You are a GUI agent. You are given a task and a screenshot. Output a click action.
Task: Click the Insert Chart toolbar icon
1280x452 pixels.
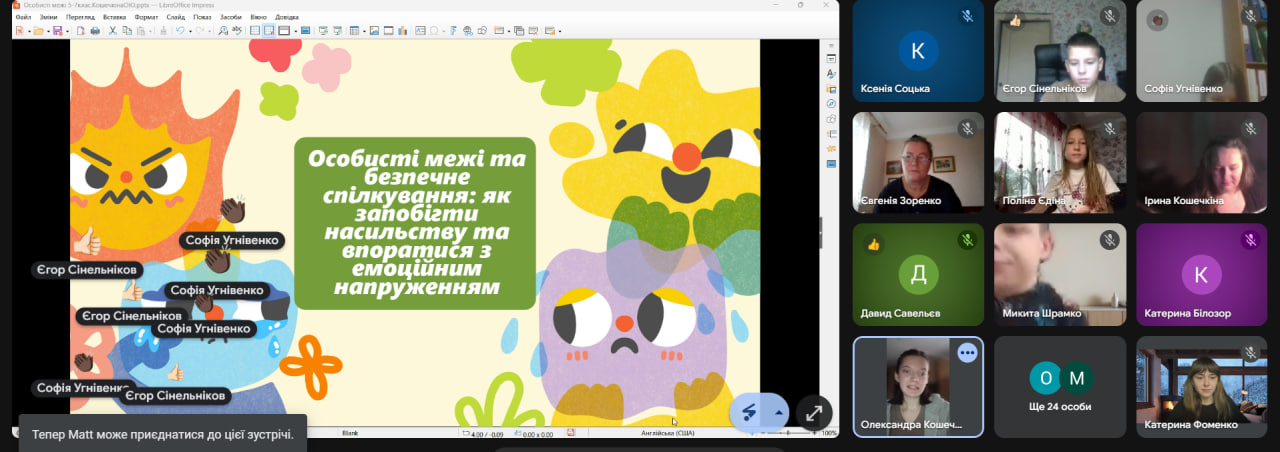(x=401, y=31)
